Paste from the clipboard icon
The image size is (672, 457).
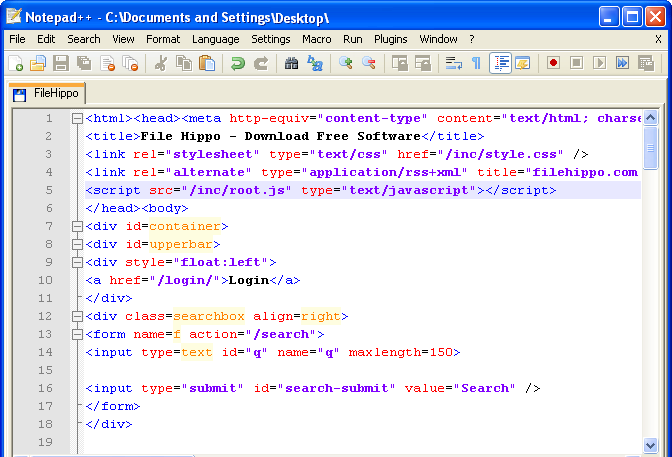coord(207,63)
